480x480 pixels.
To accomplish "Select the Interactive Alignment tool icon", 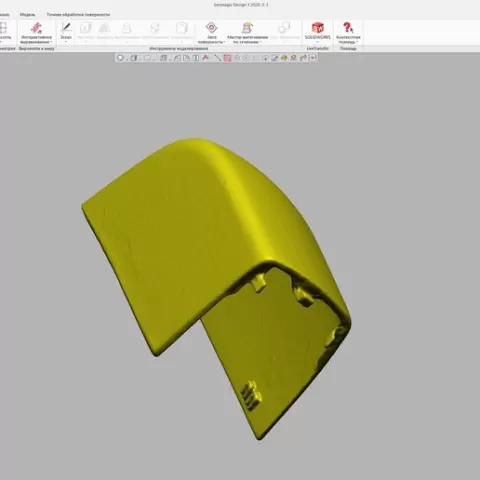I will coord(36,28).
